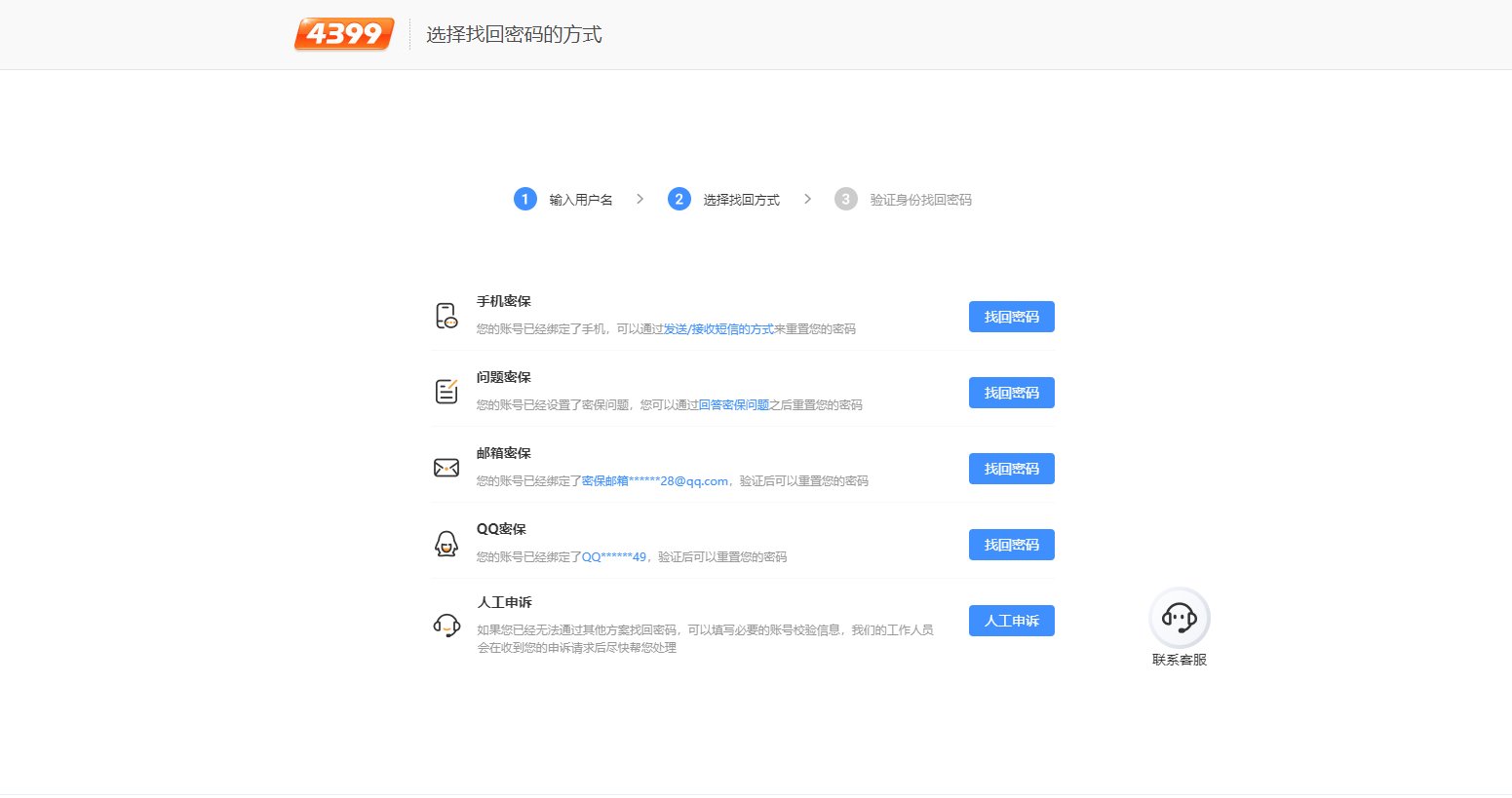The image size is (1512, 798).
Task: Click the 选择找回密码的方式 page title
Action: point(514,34)
